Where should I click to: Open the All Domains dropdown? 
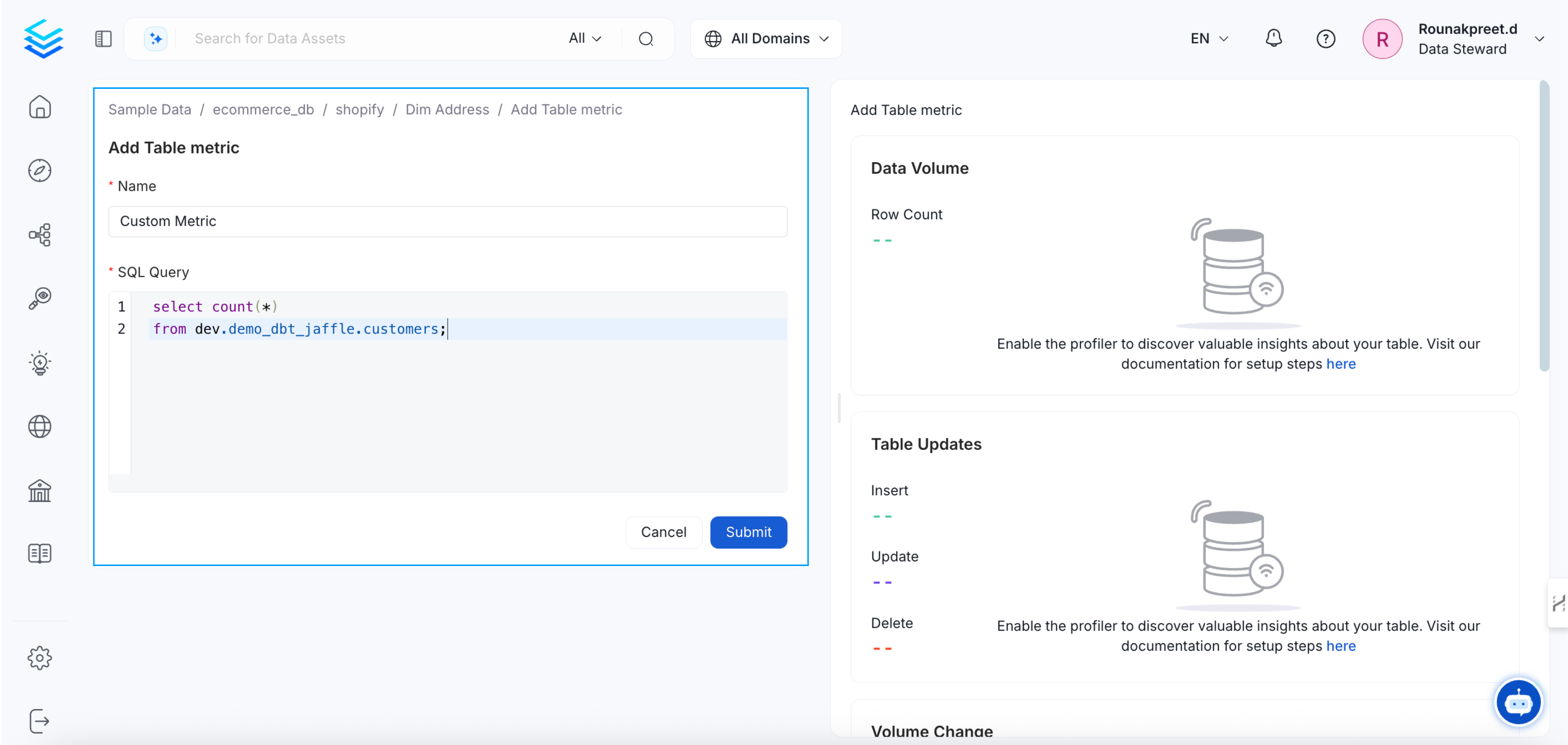tap(766, 38)
